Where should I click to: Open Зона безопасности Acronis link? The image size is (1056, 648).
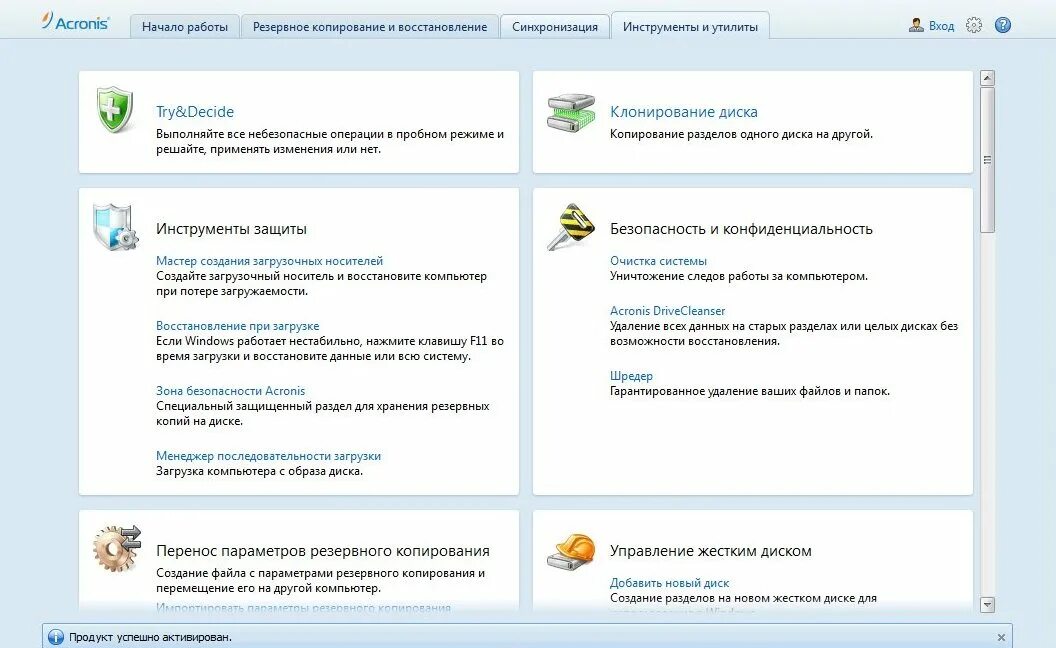[x=230, y=391]
